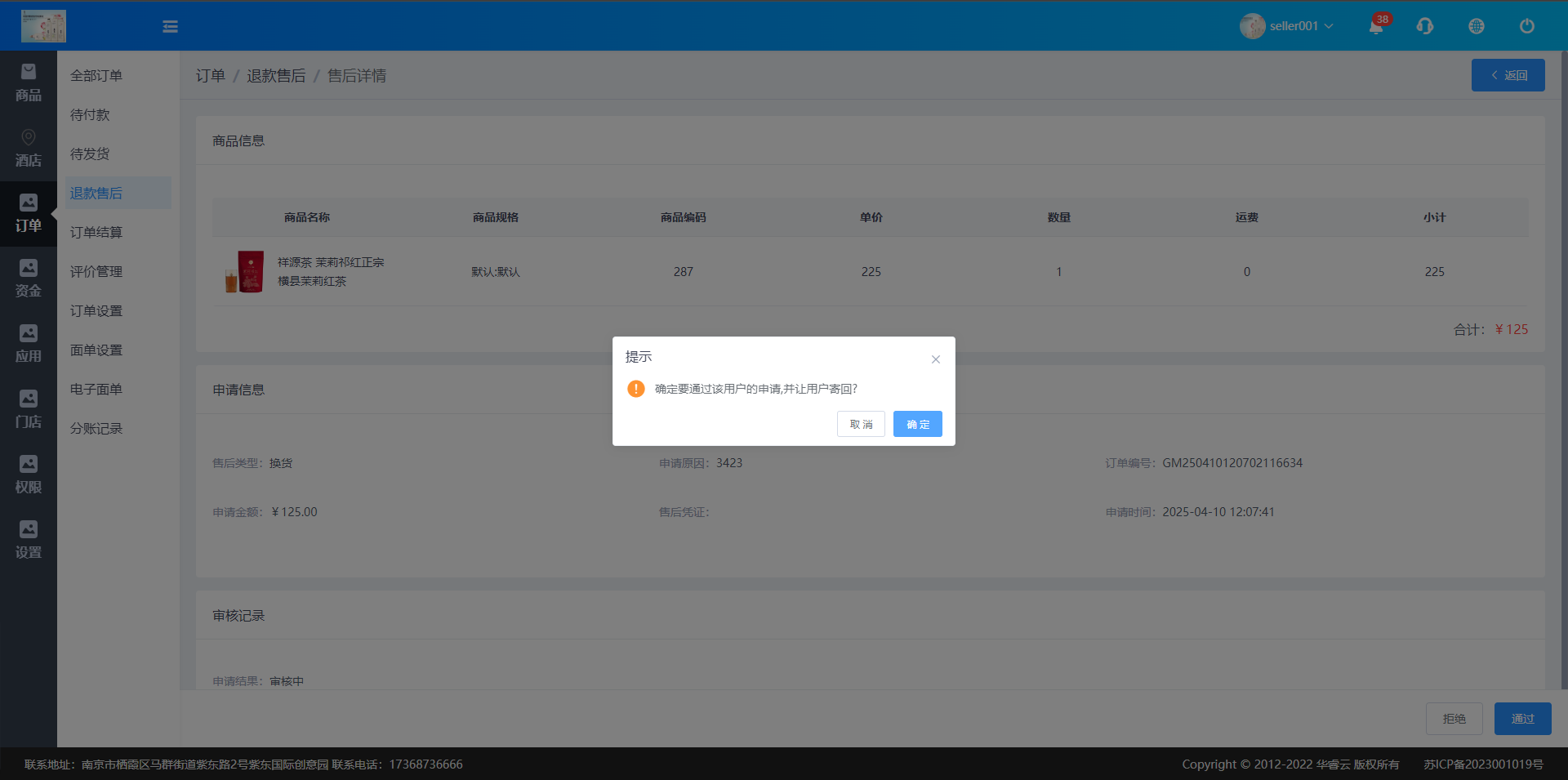Screen dimensions: 1568x780
Task: Click the 退款售后 breadcrumb link
Action: (276, 76)
